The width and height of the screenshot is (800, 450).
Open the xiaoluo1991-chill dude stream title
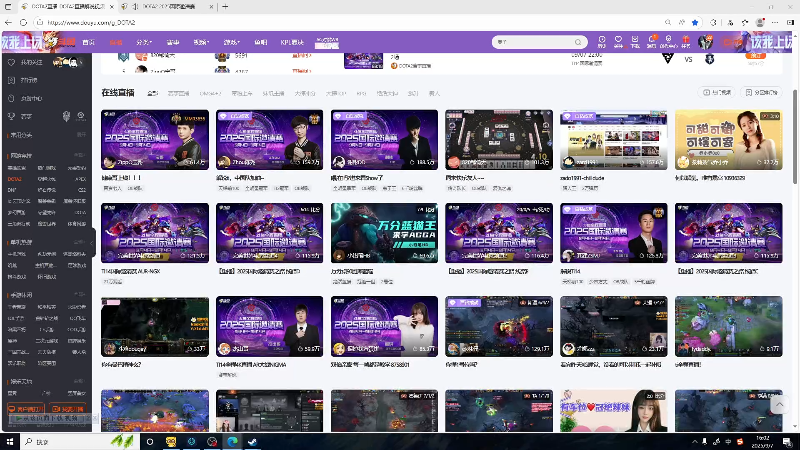(x=583, y=178)
